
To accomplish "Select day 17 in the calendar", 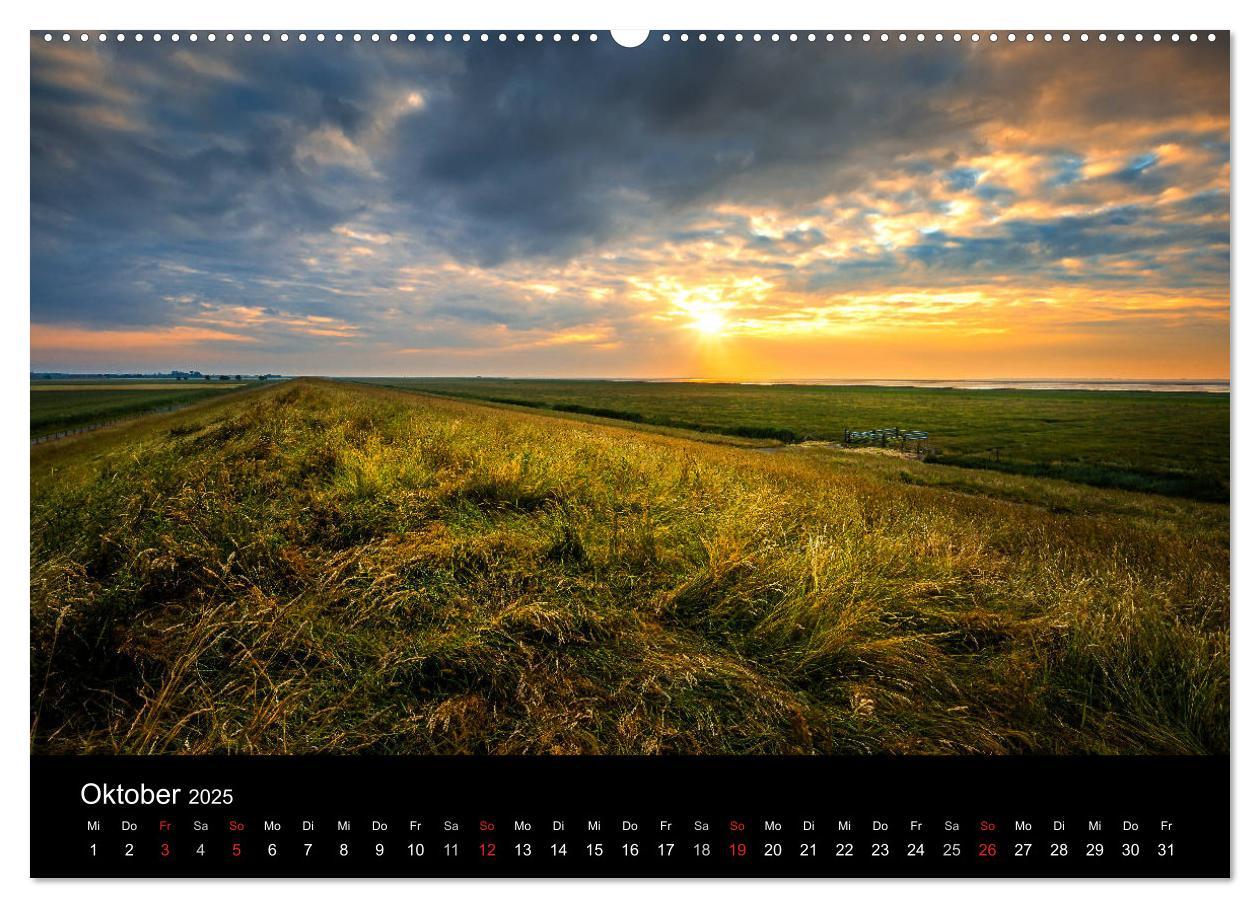I will [665, 850].
